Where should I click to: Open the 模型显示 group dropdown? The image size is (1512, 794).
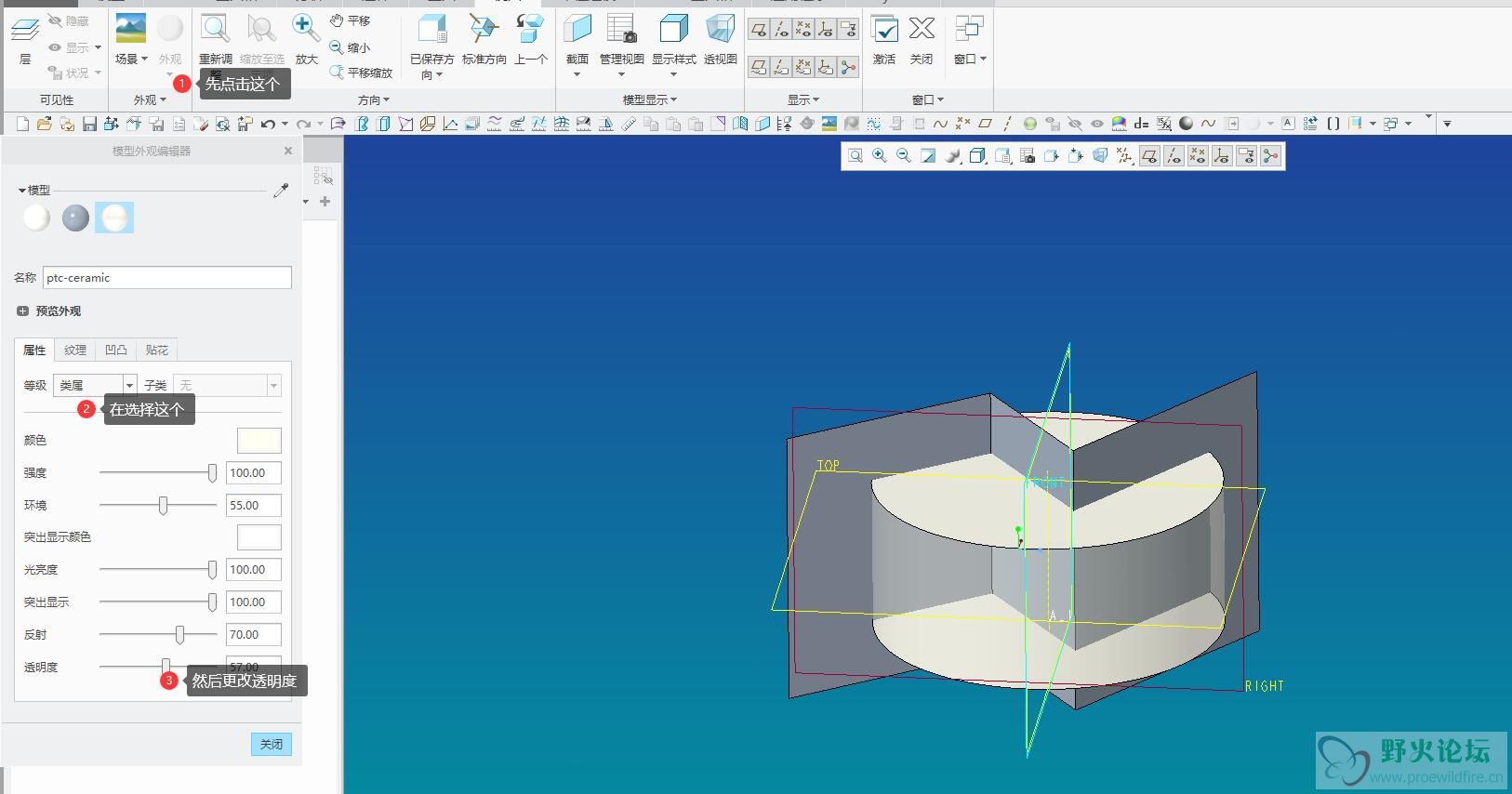650,99
